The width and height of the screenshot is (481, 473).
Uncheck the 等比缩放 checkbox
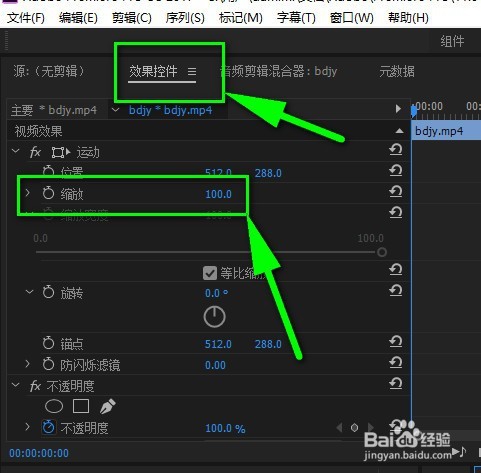click(x=210, y=273)
